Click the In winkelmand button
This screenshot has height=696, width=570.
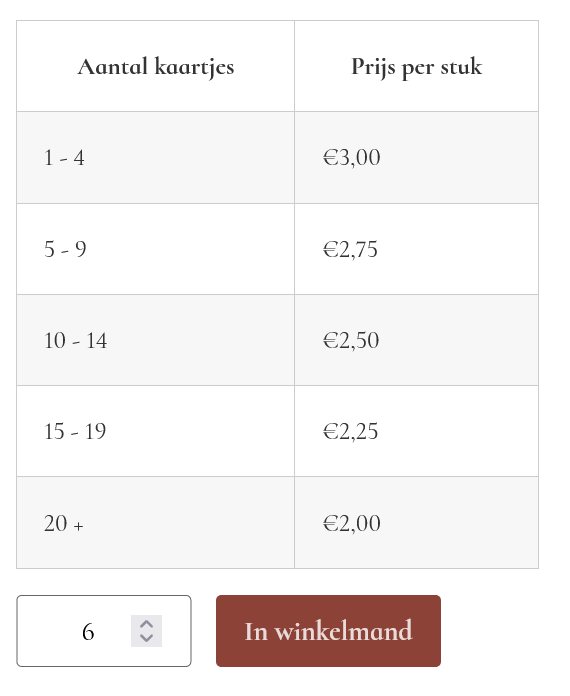[x=328, y=631]
